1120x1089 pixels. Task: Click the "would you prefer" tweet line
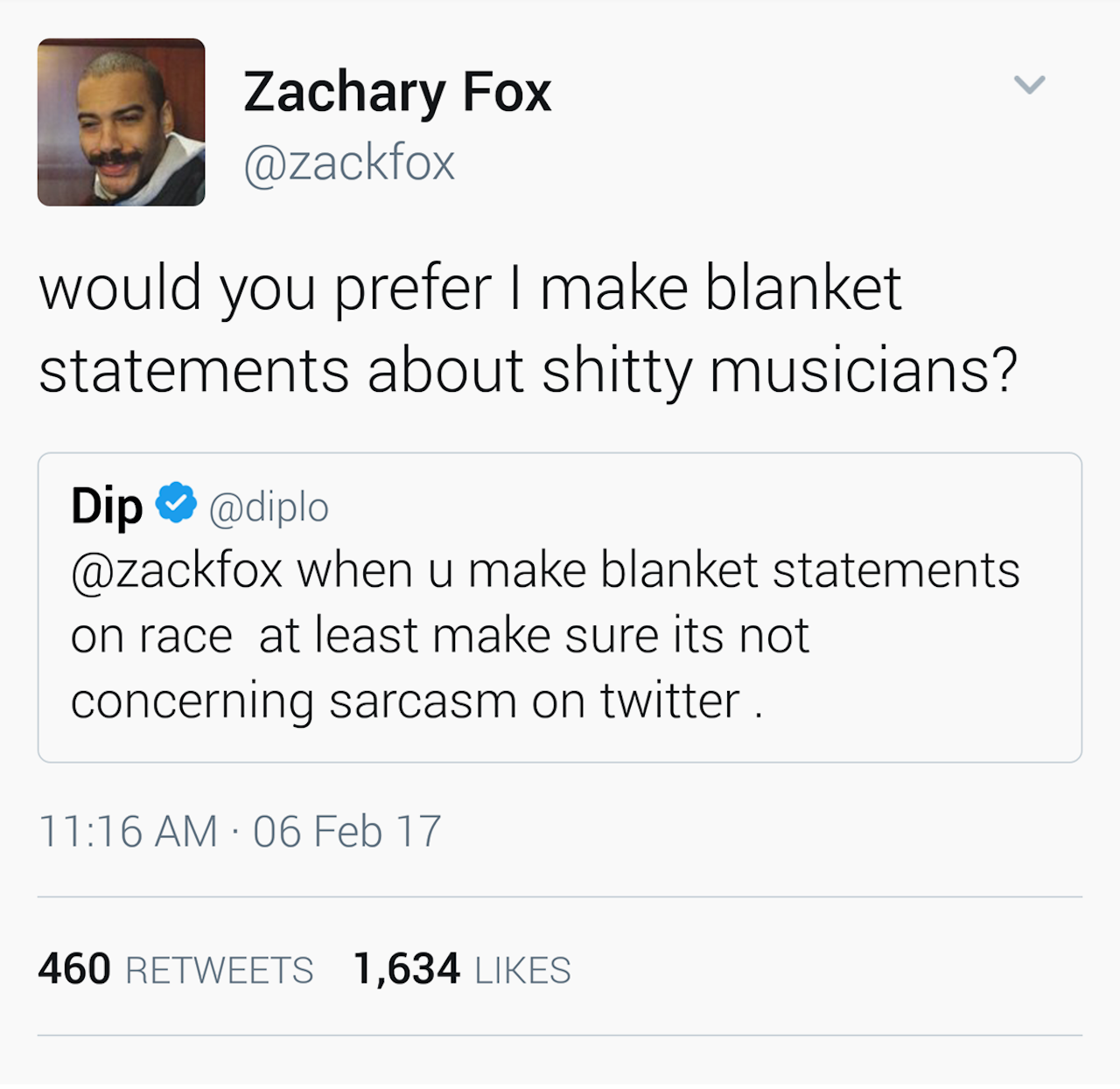click(x=470, y=289)
